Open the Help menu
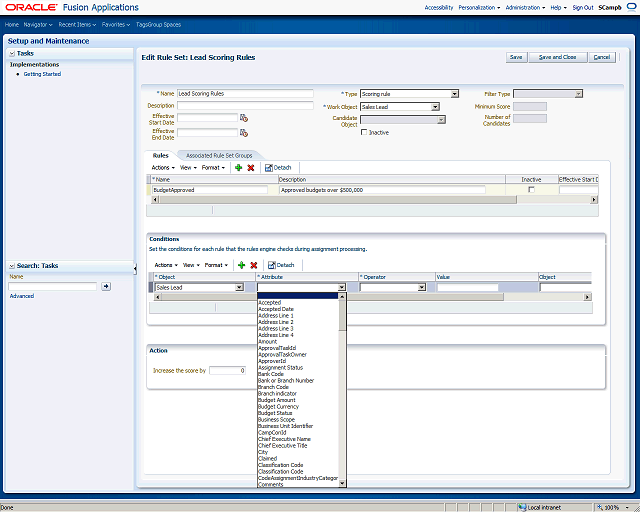 point(558,7)
